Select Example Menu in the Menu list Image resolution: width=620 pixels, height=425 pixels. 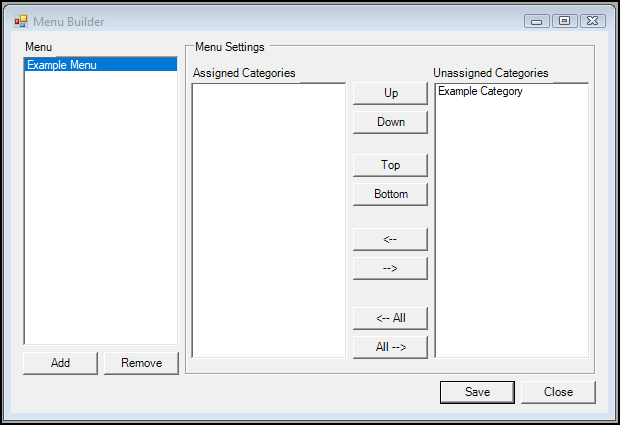(101, 65)
